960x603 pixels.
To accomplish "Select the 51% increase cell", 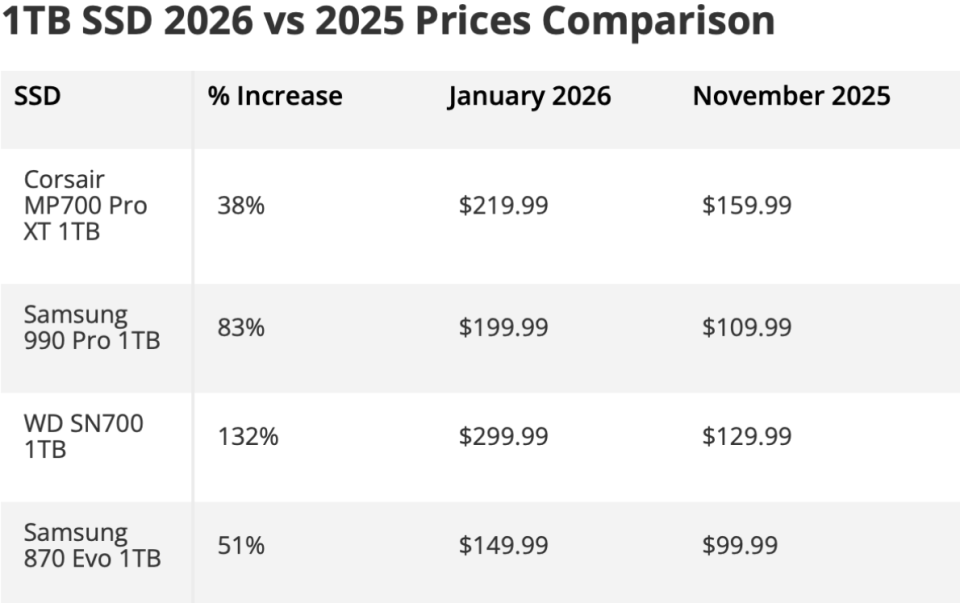I will coord(241,545).
